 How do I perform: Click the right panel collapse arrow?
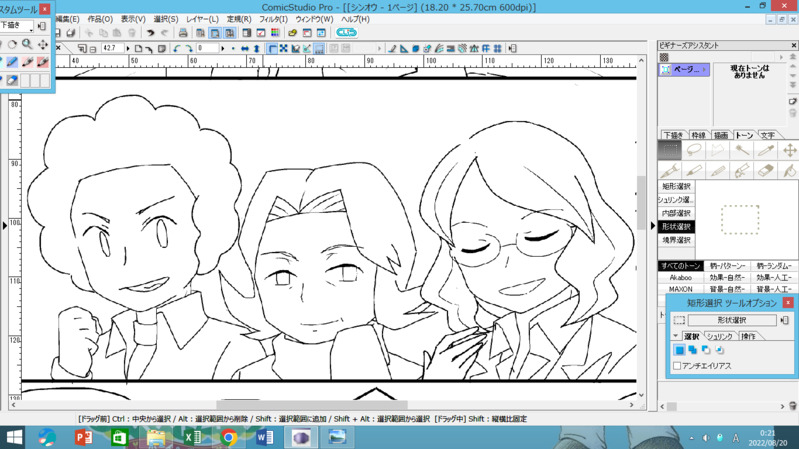pos(653,225)
